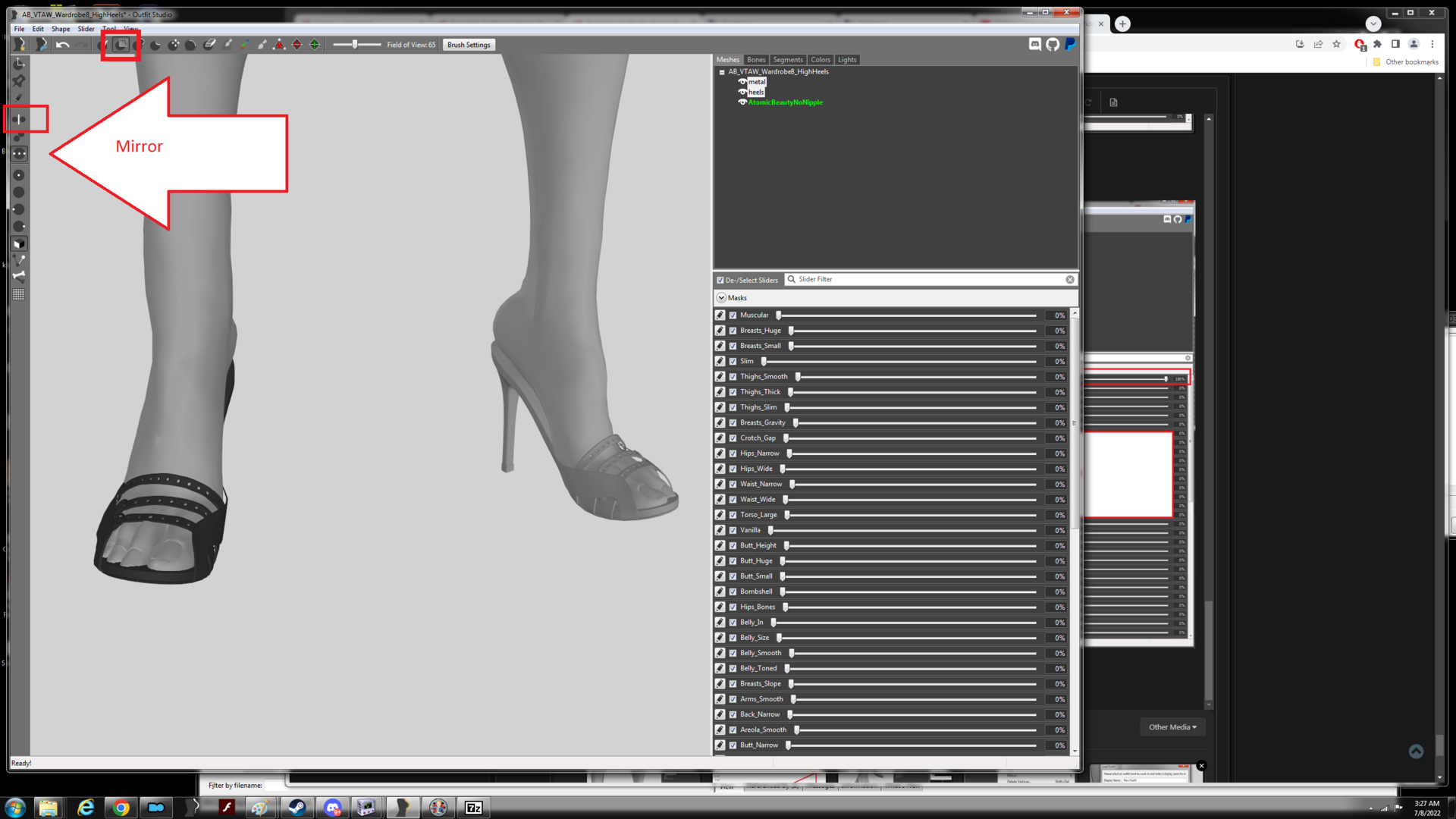Click the edit pencil for Muscular slider
This screenshot has width=1456, height=819.
[x=720, y=315]
